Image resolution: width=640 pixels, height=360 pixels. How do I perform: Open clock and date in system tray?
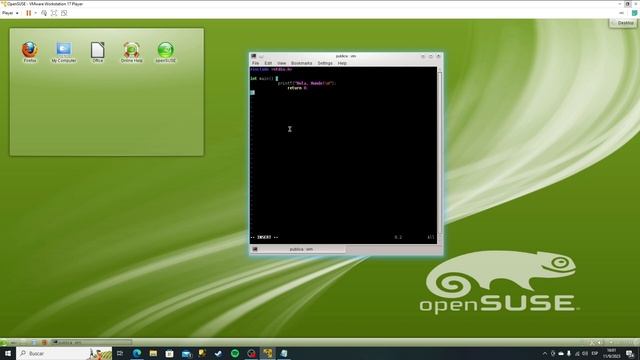coord(611,353)
